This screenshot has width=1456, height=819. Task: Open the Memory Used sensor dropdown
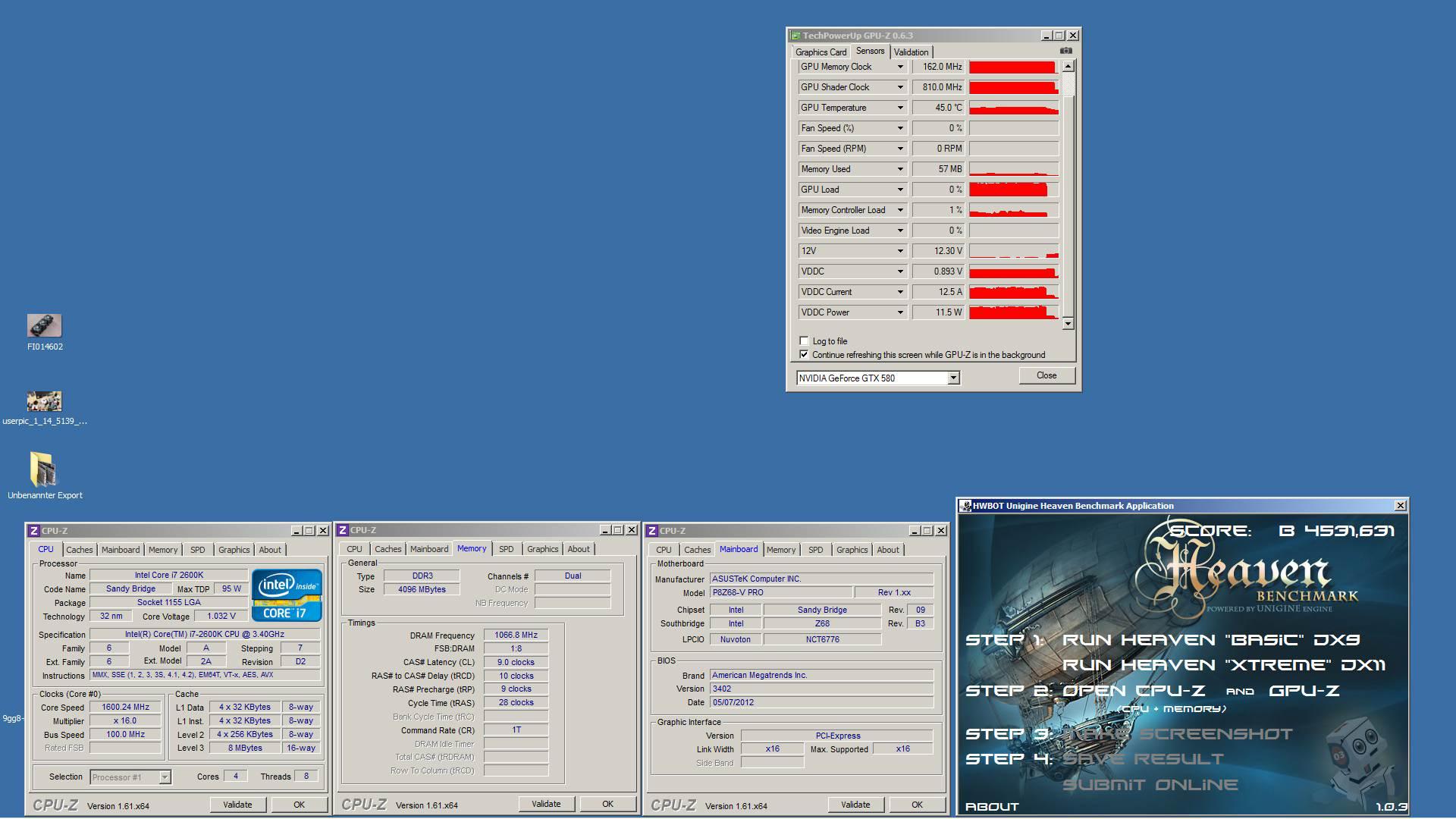point(900,169)
